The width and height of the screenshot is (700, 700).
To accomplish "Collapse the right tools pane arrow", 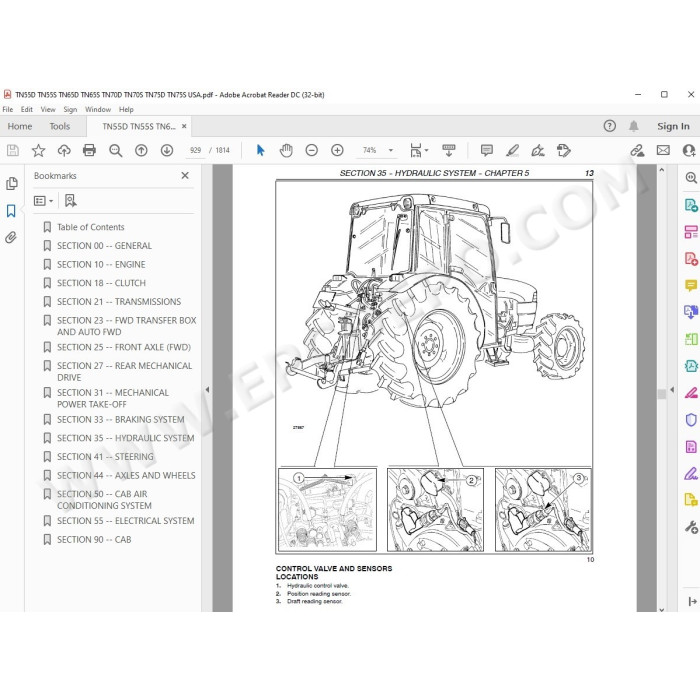I will (672, 390).
